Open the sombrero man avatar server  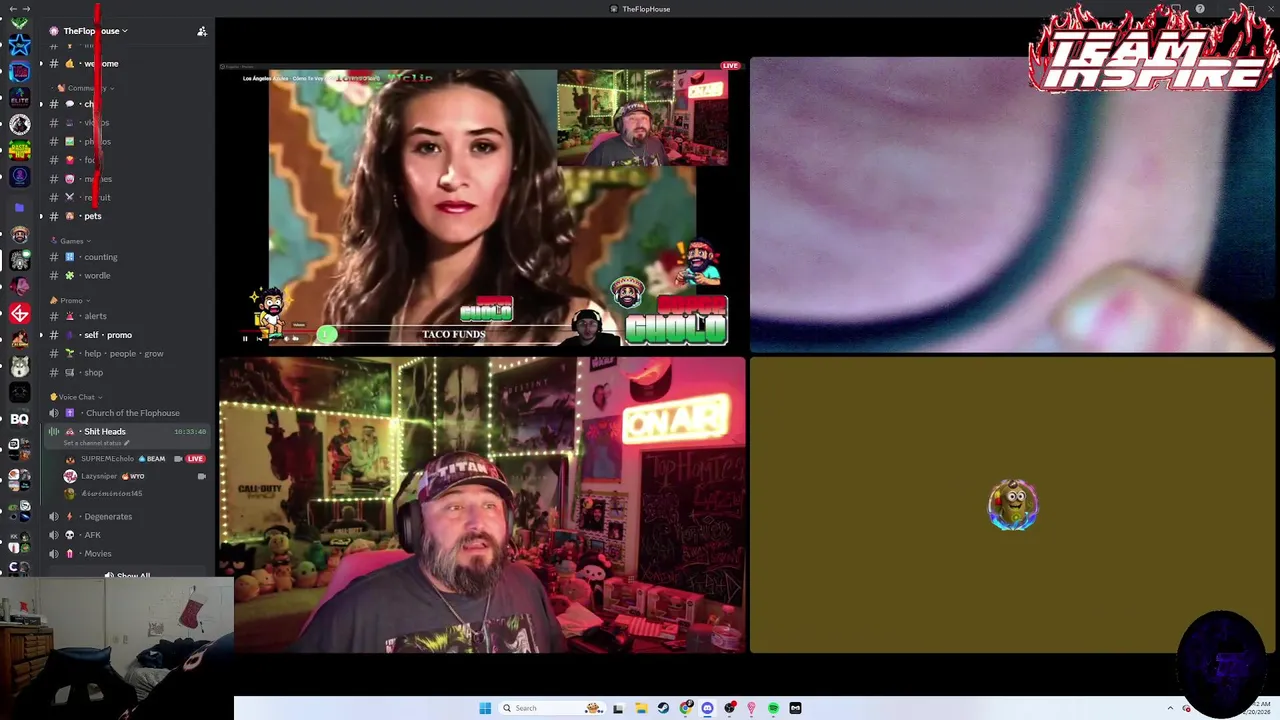[19, 235]
